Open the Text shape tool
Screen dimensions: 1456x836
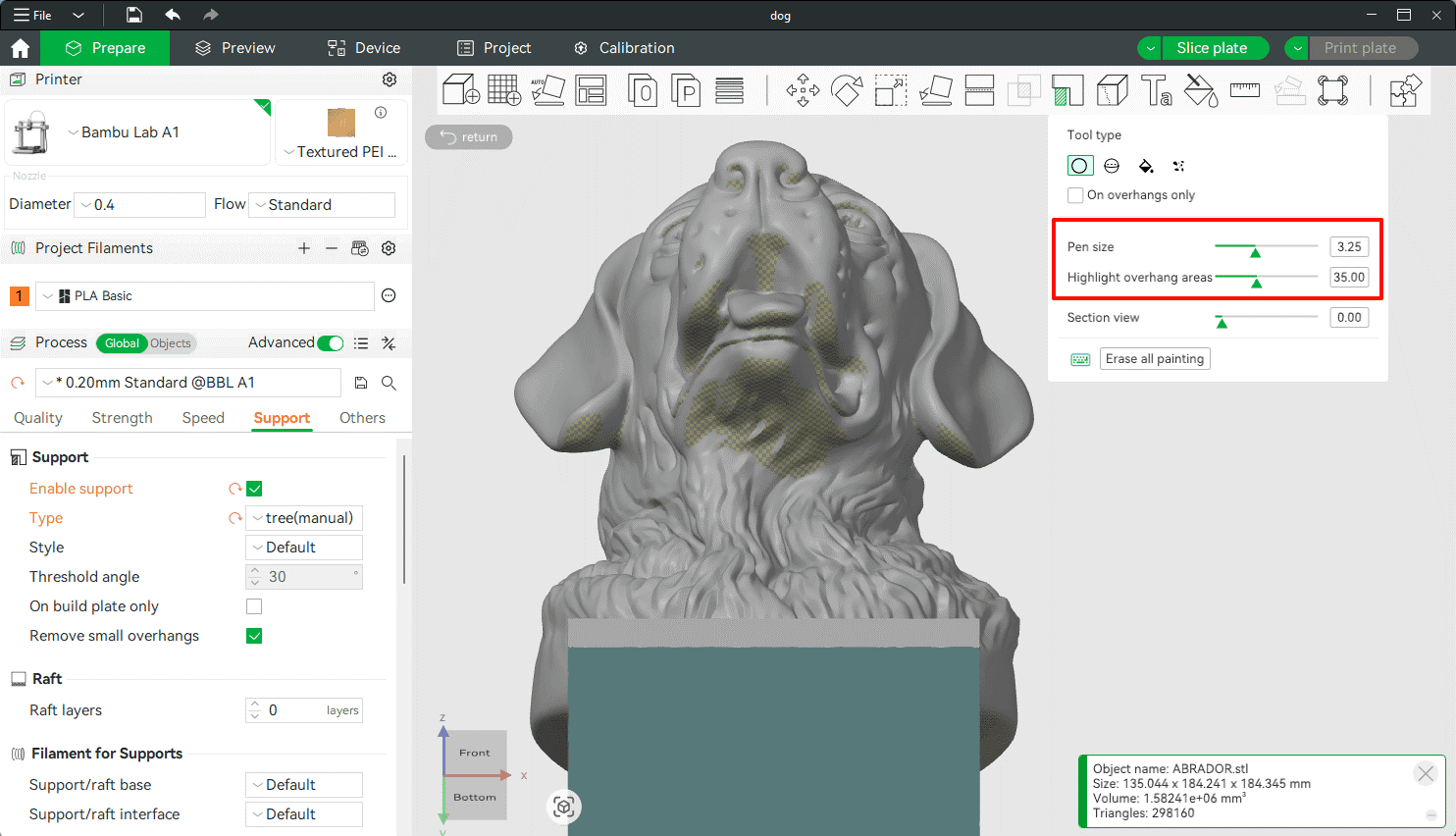pyautogui.click(x=1157, y=90)
